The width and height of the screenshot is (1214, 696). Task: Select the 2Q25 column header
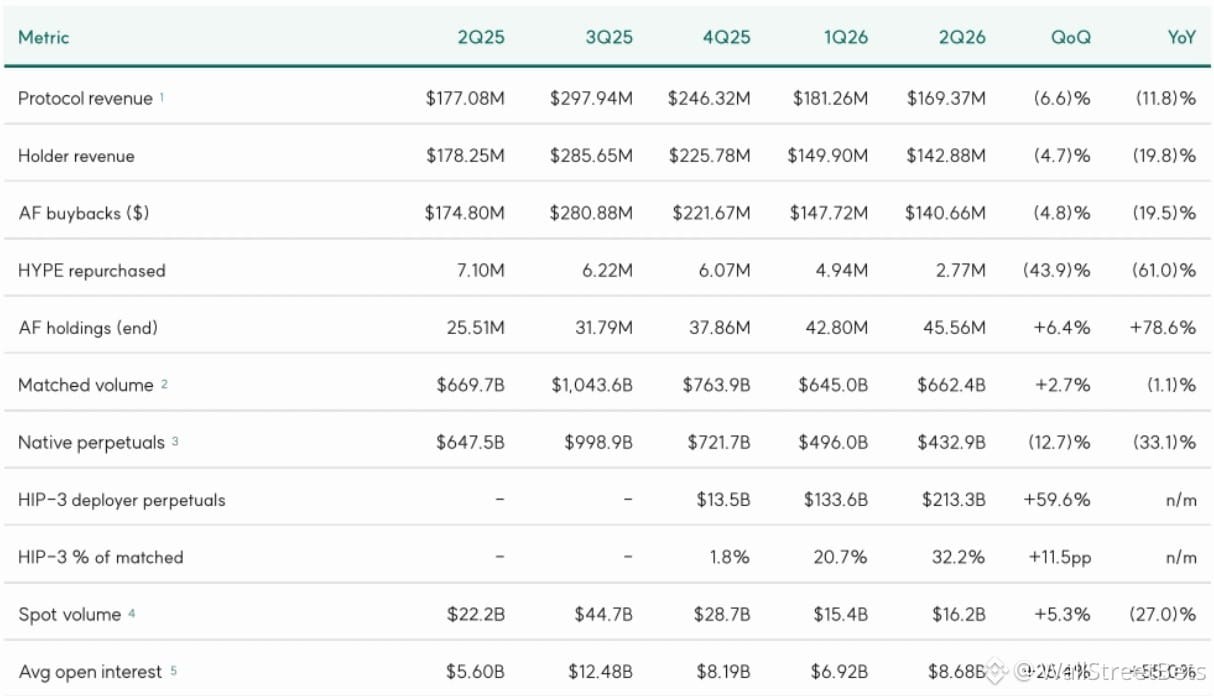[x=481, y=38]
